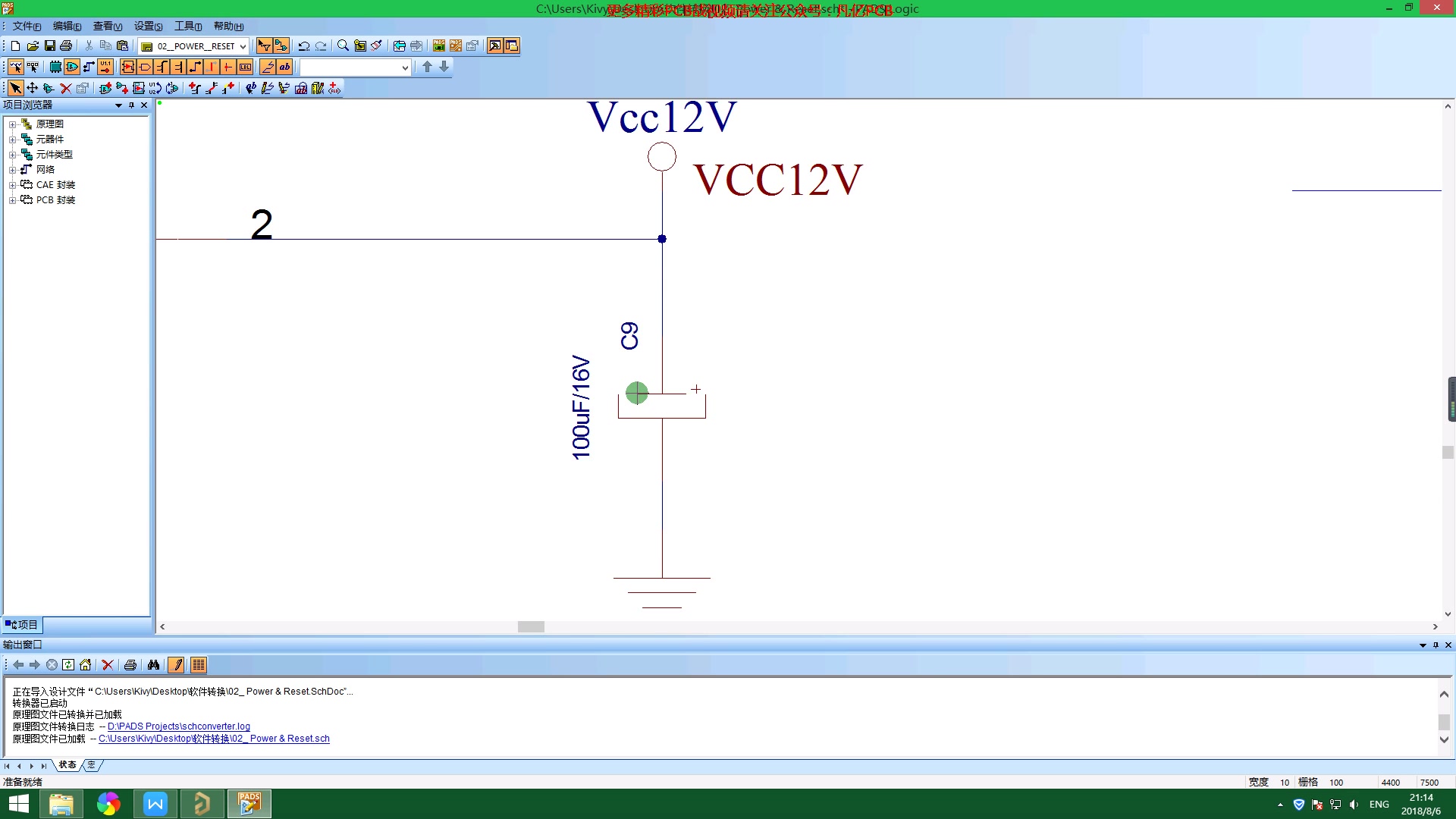
Task: Click the converted schematic file link
Action: (214, 738)
